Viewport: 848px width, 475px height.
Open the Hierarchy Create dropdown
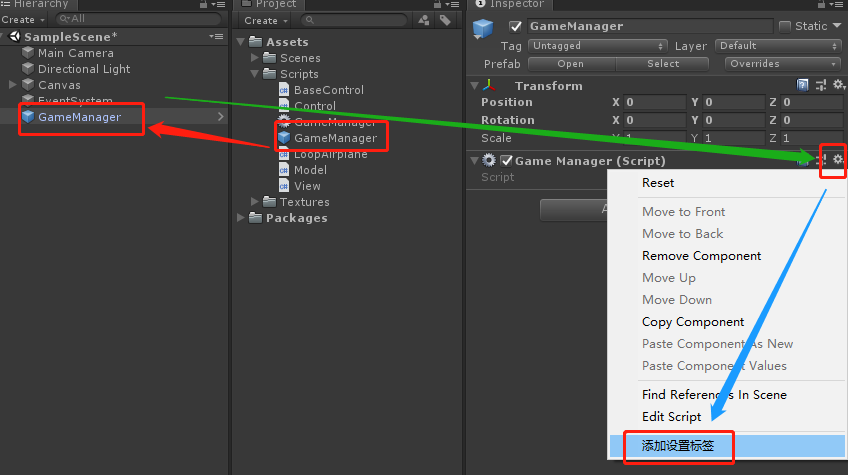23,19
